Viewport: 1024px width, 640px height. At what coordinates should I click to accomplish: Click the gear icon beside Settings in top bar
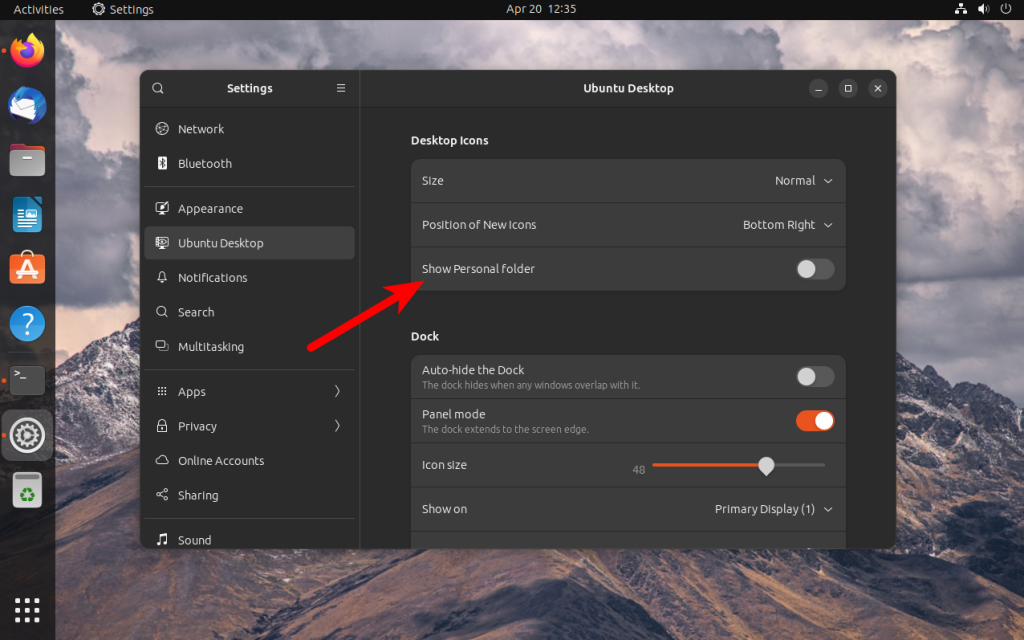coord(99,9)
